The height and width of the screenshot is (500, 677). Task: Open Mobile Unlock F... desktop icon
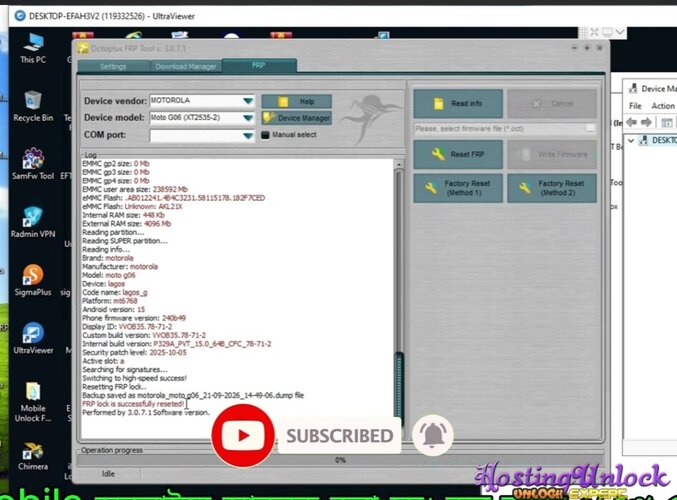point(33,402)
